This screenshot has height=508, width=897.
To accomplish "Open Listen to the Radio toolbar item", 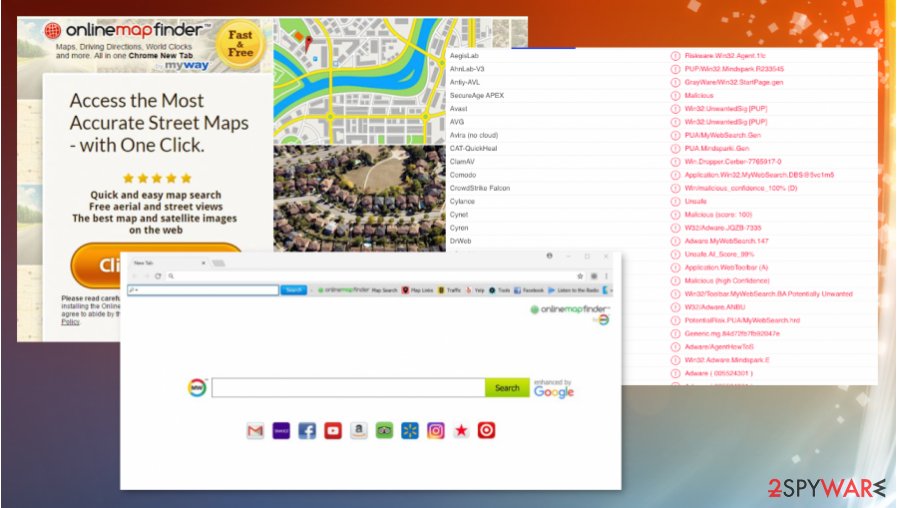I will pyautogui.click(x=573, y=290).
